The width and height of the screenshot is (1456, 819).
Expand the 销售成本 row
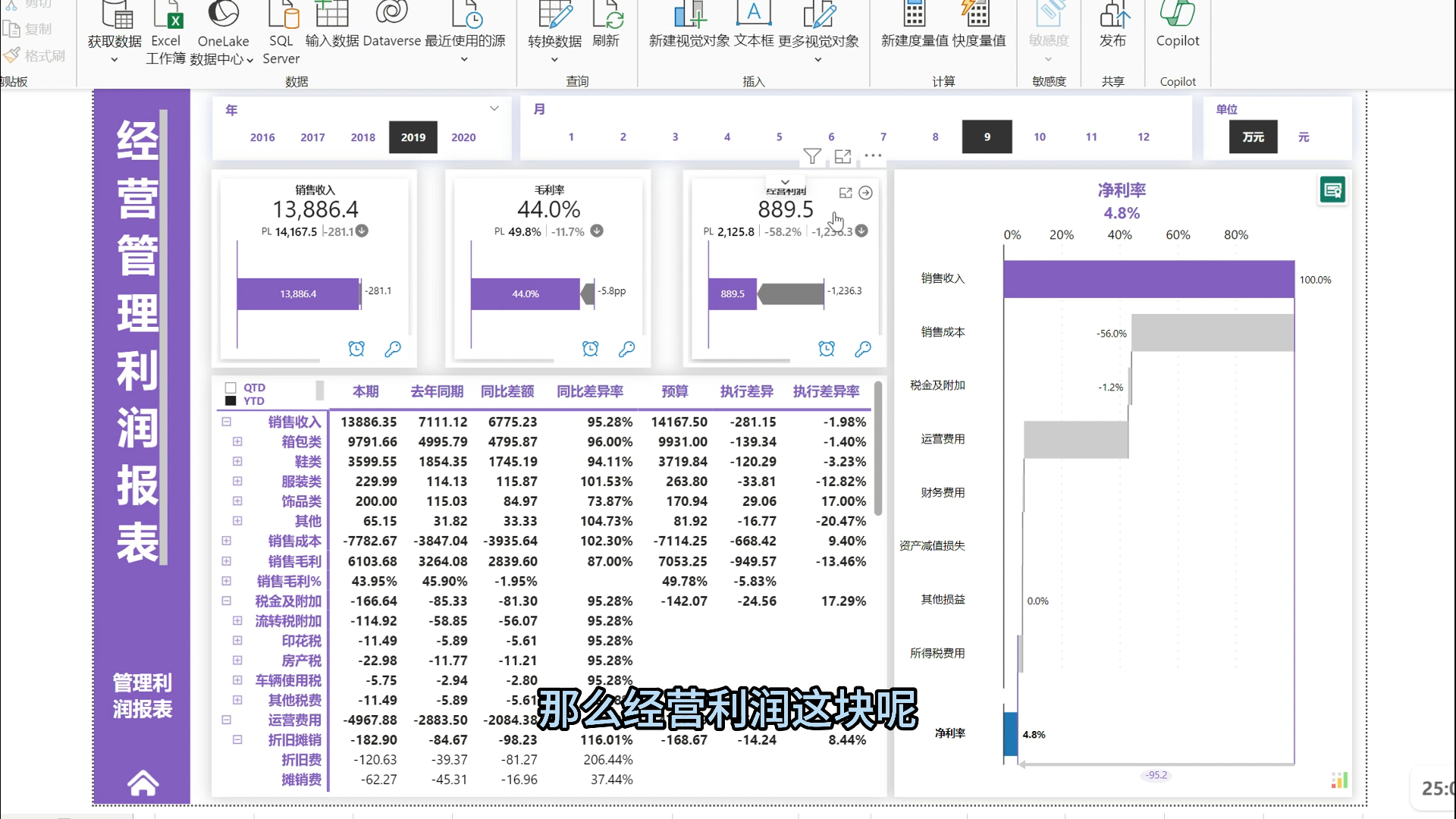[x=226, y=541]
